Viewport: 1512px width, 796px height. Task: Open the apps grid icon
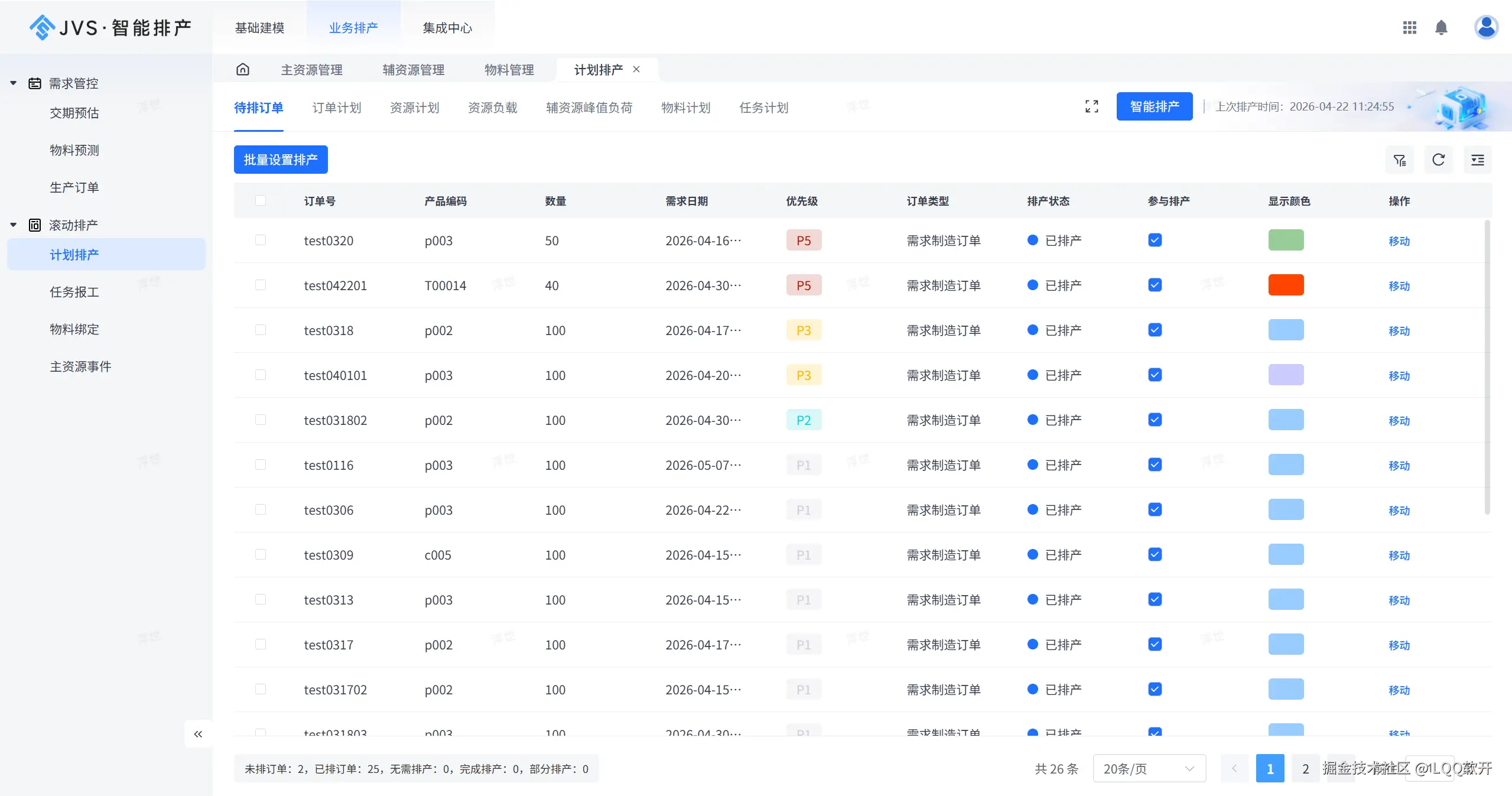point(1410,28)
